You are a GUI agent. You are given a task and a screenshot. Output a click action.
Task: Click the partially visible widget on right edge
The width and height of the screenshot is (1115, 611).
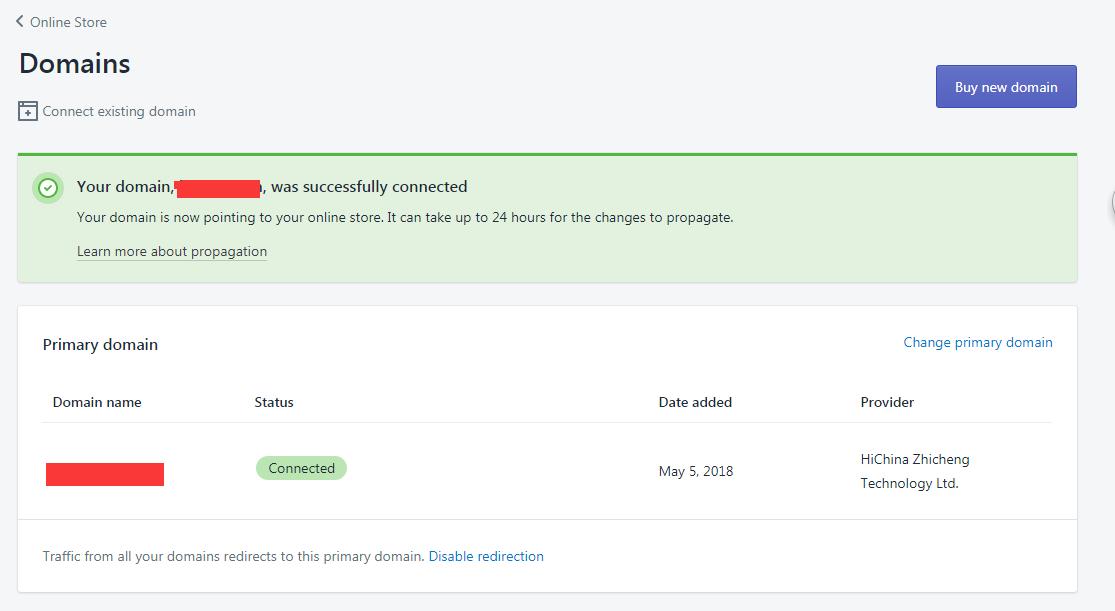[x=1110, y=203]
